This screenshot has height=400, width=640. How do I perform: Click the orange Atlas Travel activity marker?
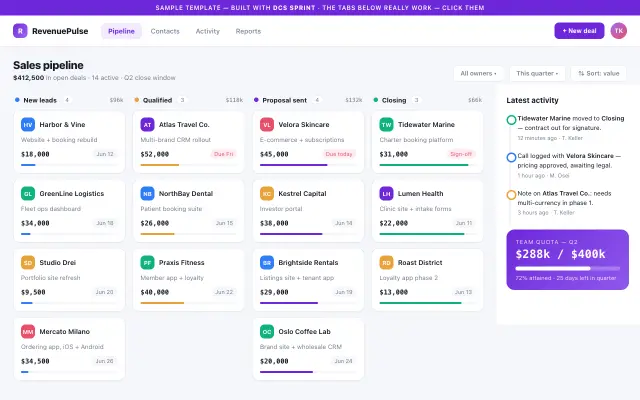tap(511, 195)
